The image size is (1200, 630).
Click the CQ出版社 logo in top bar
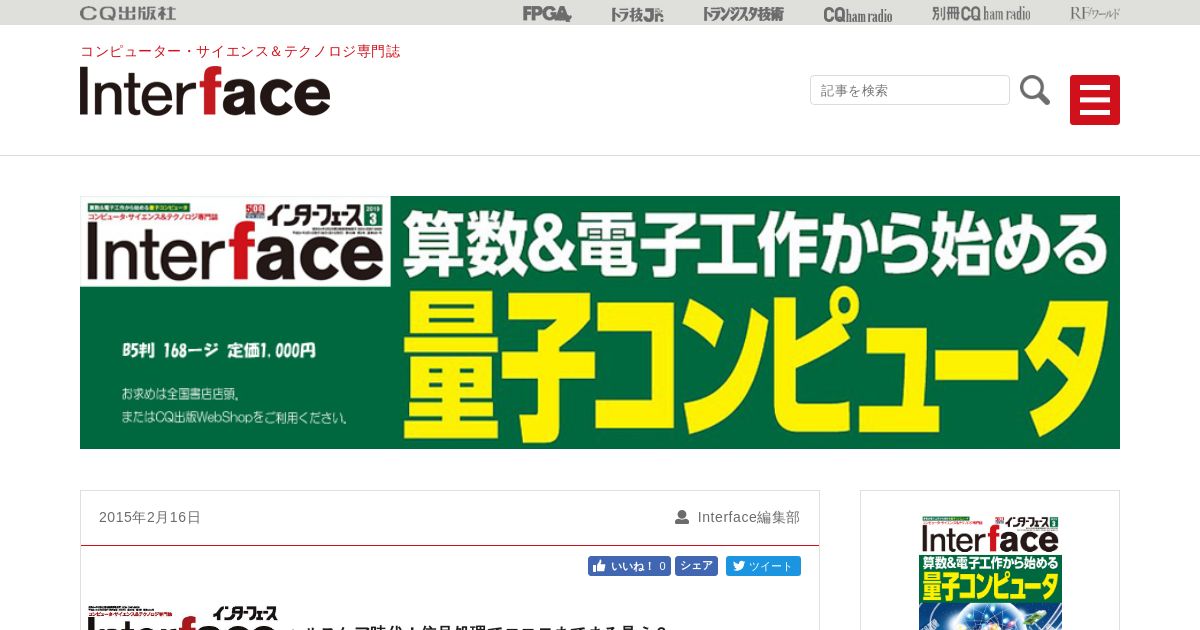coord(128,13)
